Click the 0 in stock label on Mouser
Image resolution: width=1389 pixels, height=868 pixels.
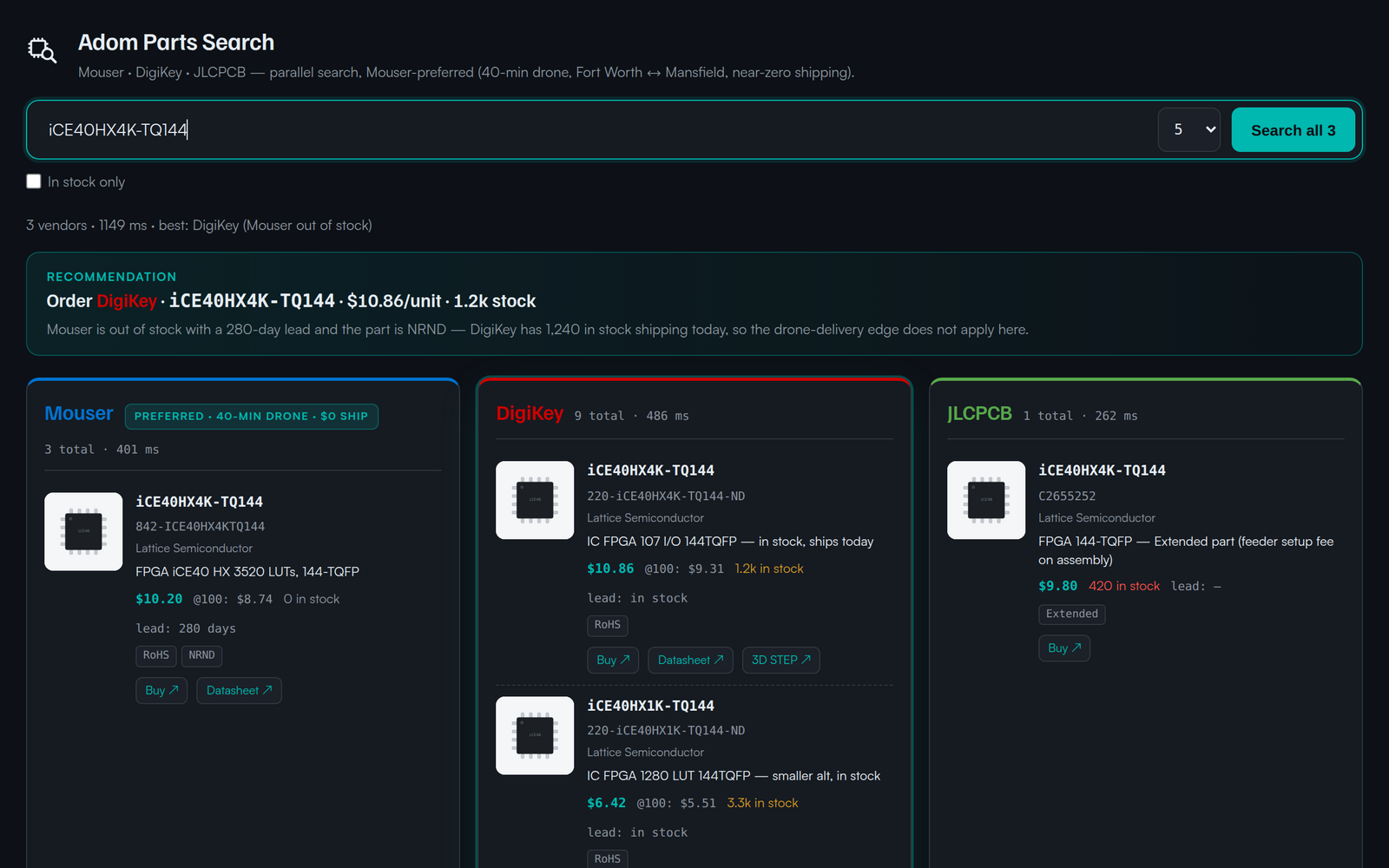pyautogui.click(x=312, y=599)
